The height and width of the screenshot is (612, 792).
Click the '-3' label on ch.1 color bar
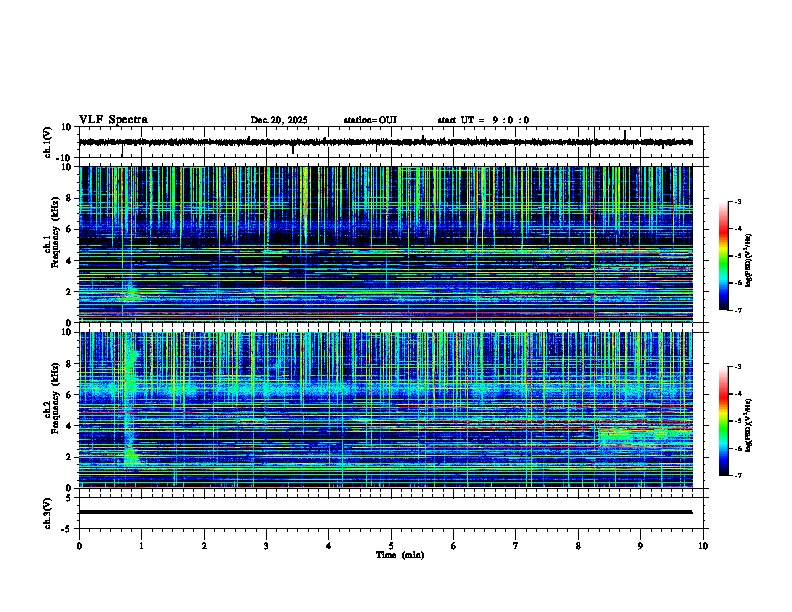[x=738, y=201]
